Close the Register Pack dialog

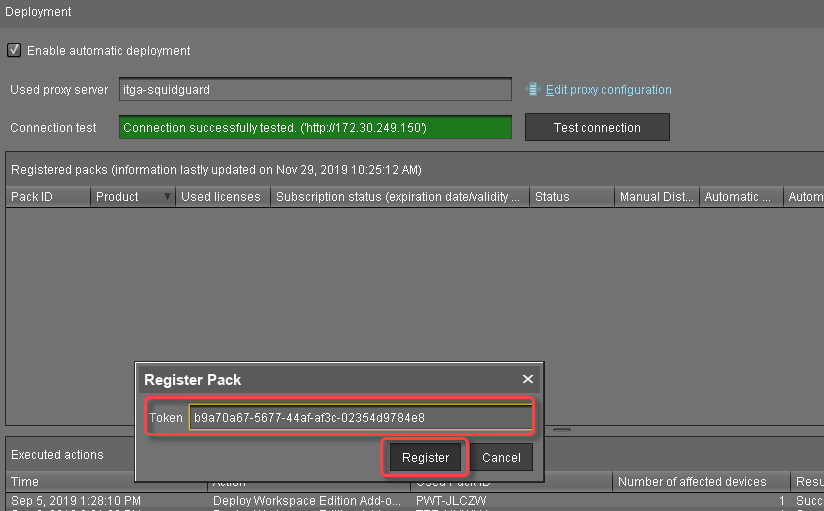pos(528,379)
